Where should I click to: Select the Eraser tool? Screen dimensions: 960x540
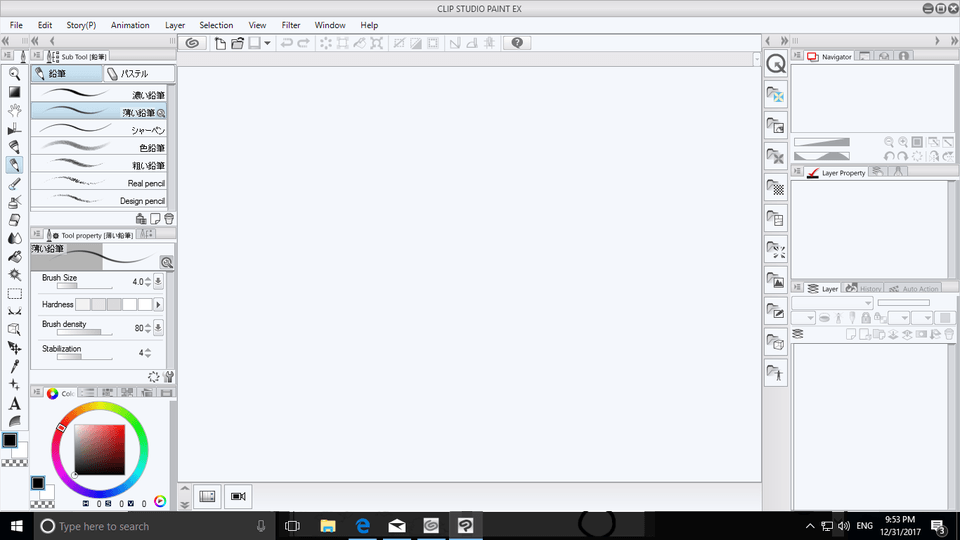pyautogui.click(x=15, y=220)
